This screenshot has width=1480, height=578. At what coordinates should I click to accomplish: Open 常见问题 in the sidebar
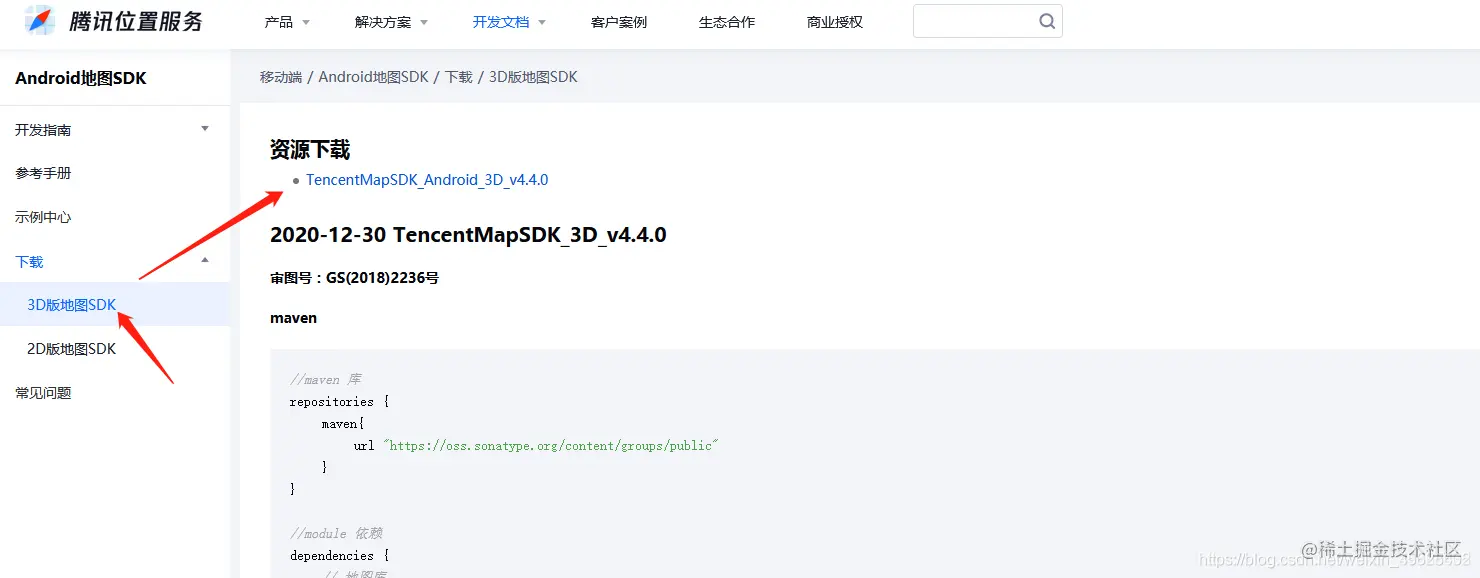pos(43,393)
